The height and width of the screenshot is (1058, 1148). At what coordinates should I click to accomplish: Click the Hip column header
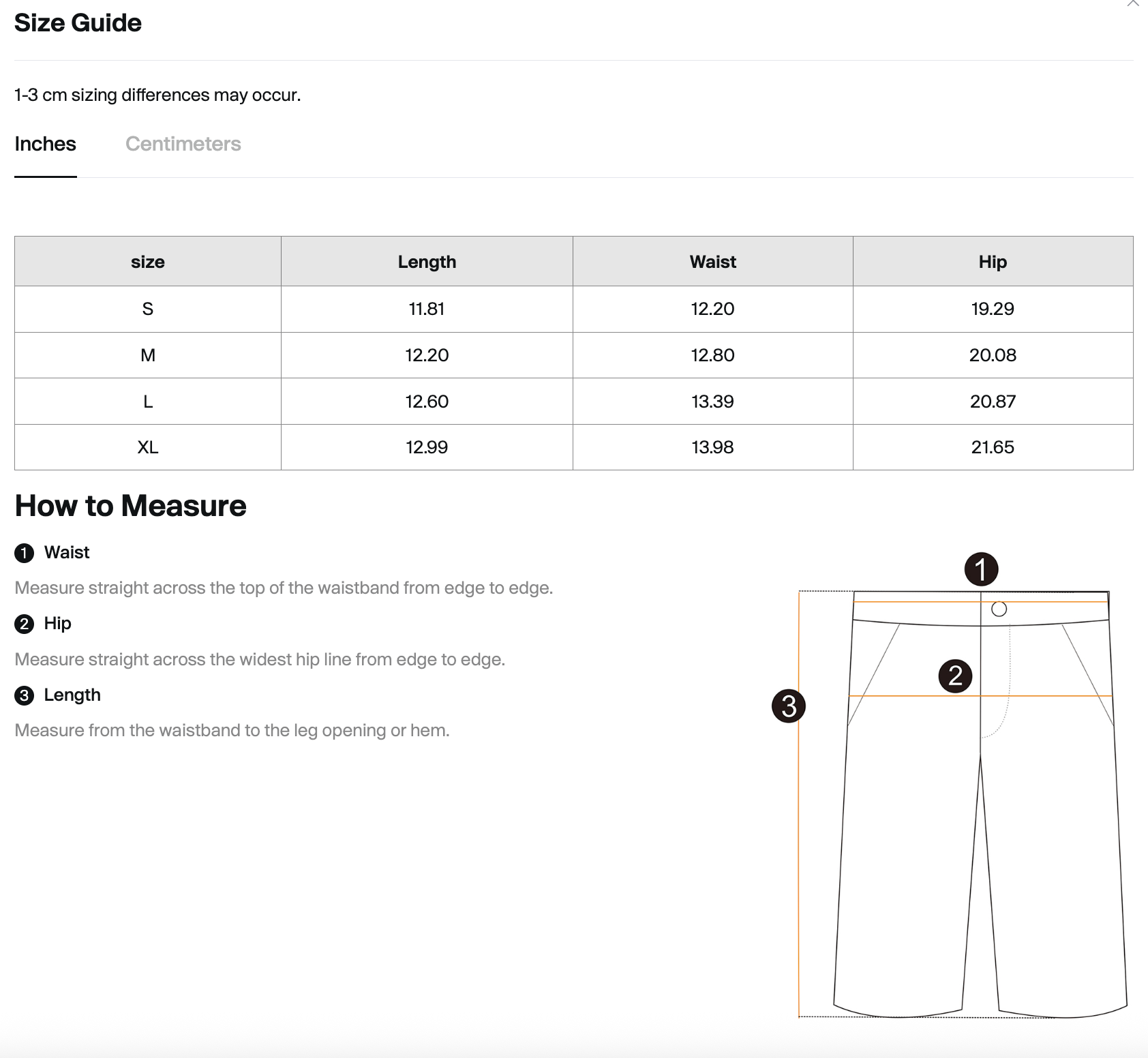point(993,262)
